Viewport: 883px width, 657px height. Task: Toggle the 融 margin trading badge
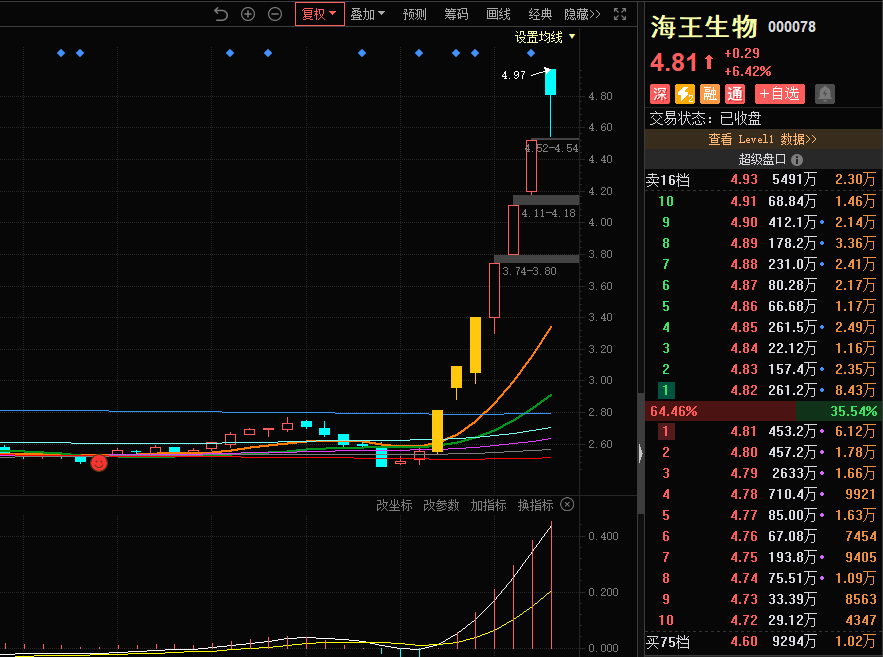710,93
